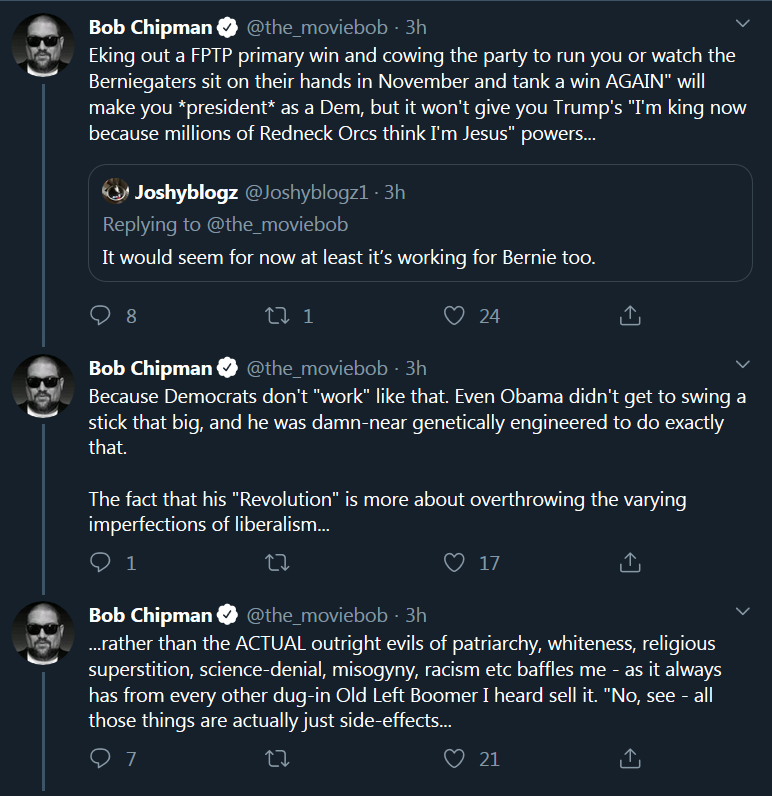Viewport: 772px width, 796px height.
Task: Open Bob Chipman's avatar on second tweet
Action: click(43, 385)
